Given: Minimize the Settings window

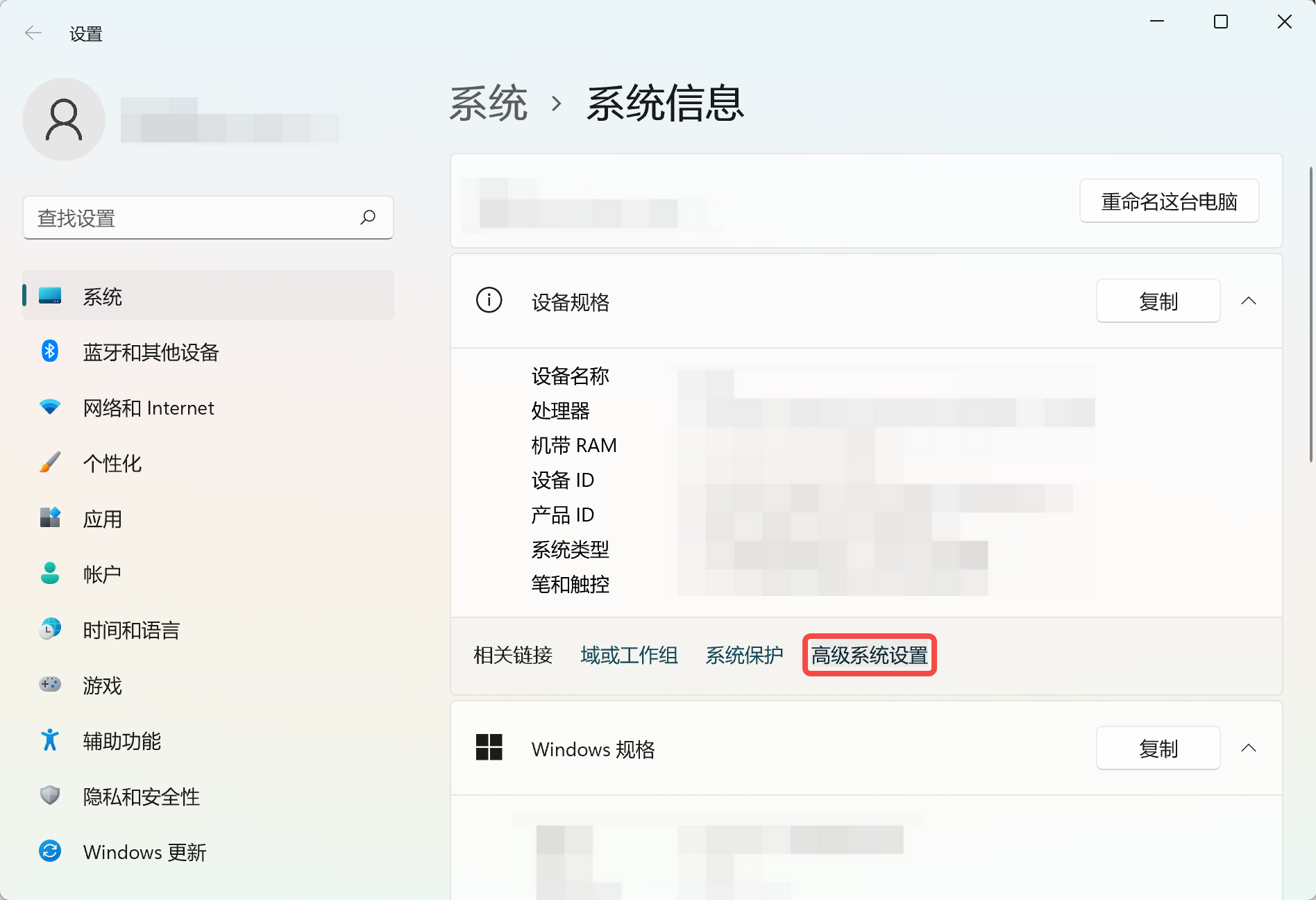Looking at the screenshot, I should 1157,22.
